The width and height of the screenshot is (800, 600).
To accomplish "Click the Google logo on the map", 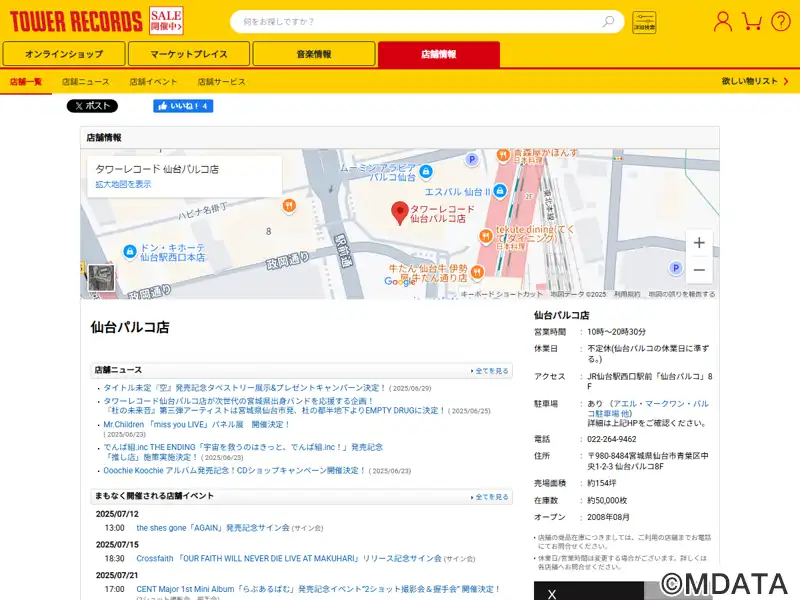I will 399,281.
